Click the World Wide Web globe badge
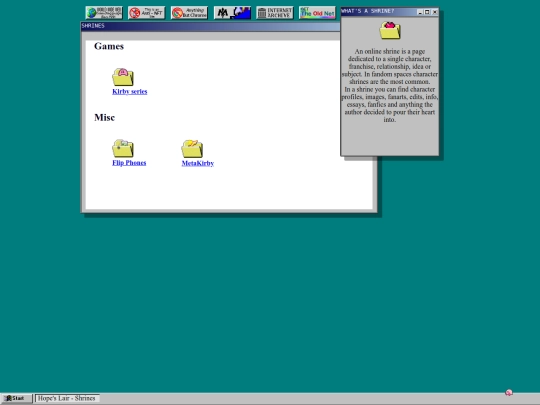The width and height of the screenshot is (540, 405). click(104, 13)
